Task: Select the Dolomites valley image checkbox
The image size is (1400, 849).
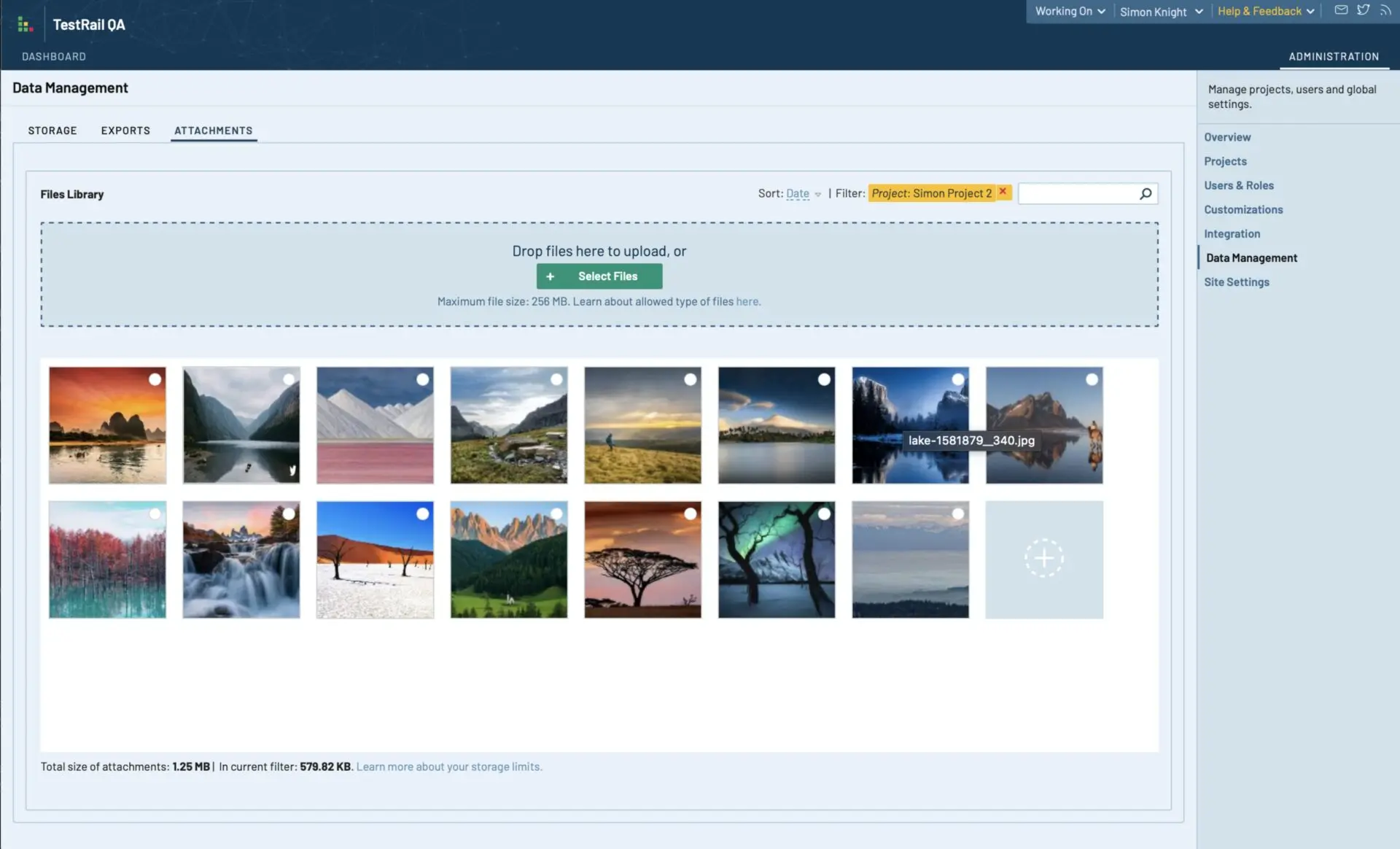Action: click(556, 513)
